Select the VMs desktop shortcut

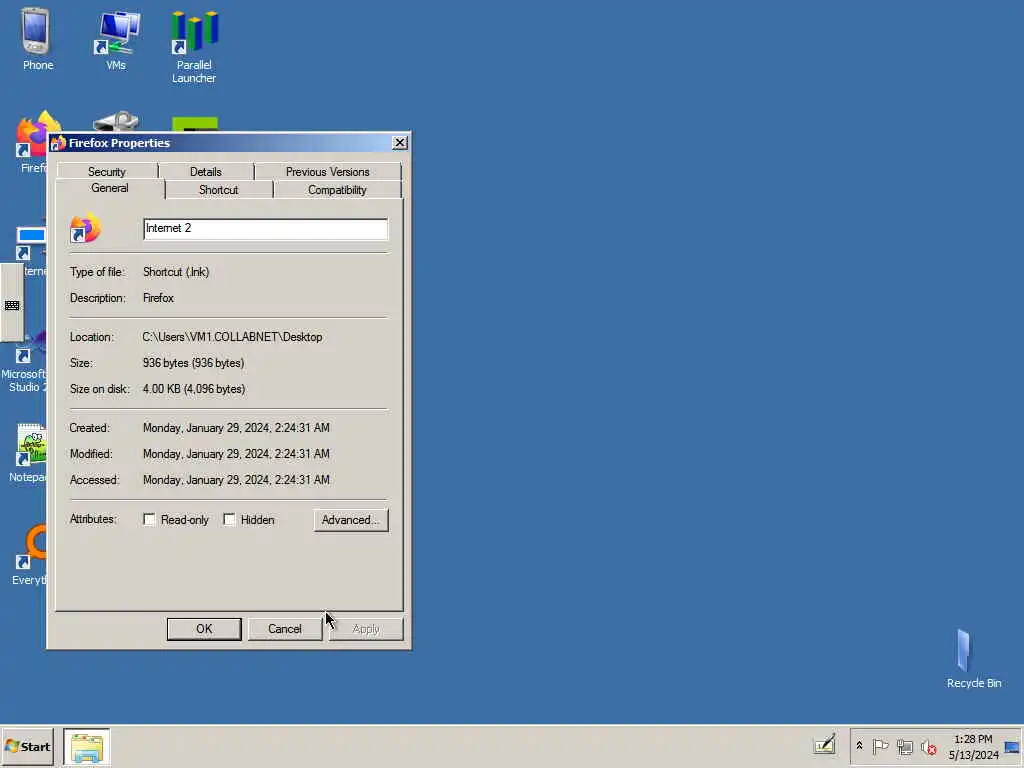pos(116,39)
